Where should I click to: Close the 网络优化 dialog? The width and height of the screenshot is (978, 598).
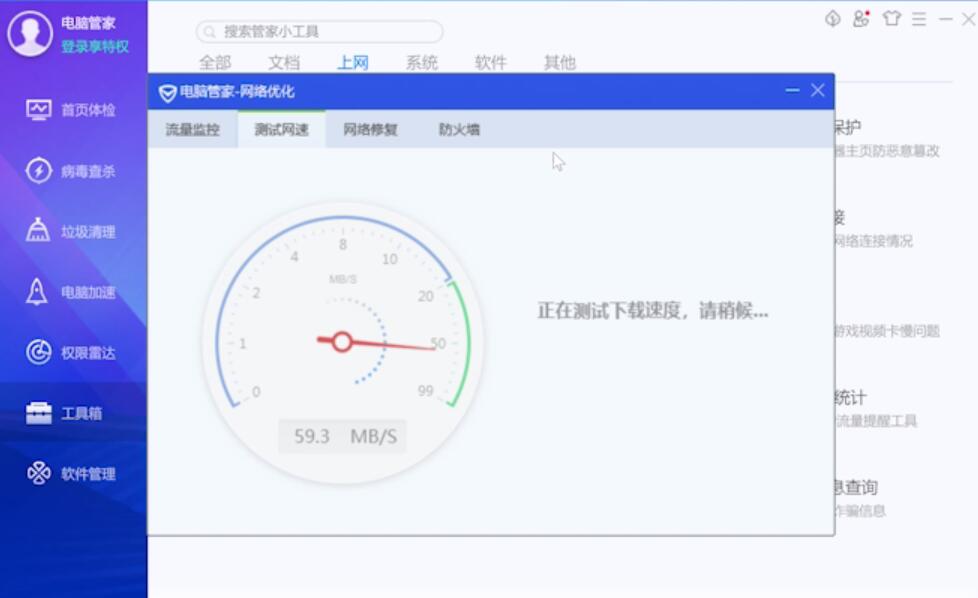click(818, 90)
